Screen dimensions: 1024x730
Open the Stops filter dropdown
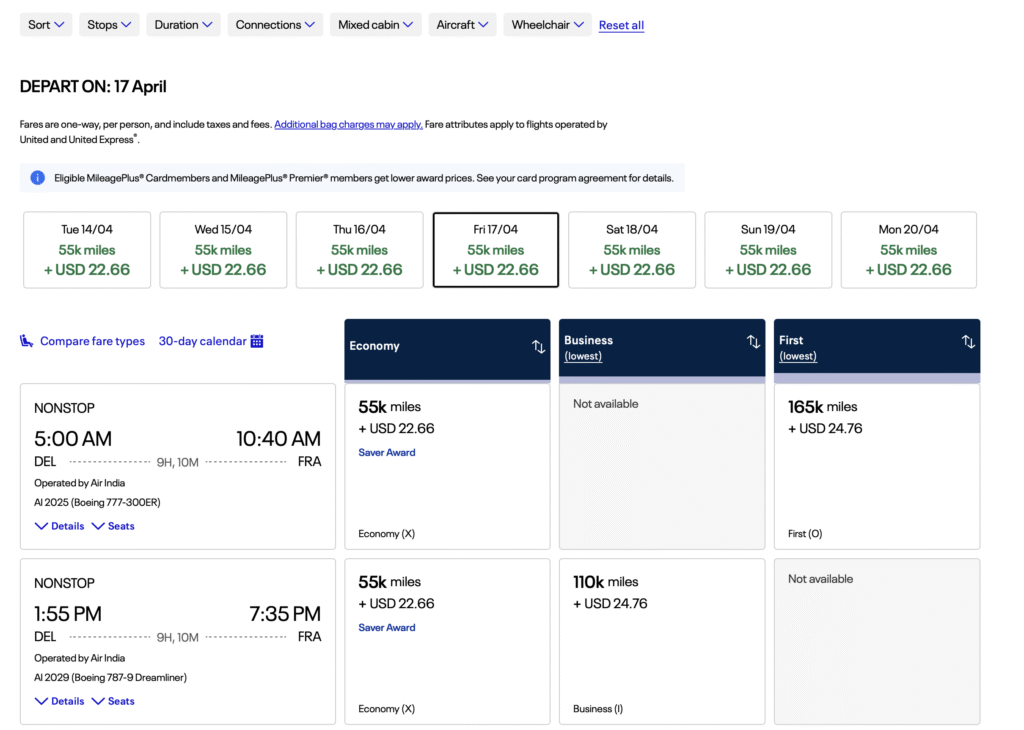pyautogui.click(x=108, y=24)
